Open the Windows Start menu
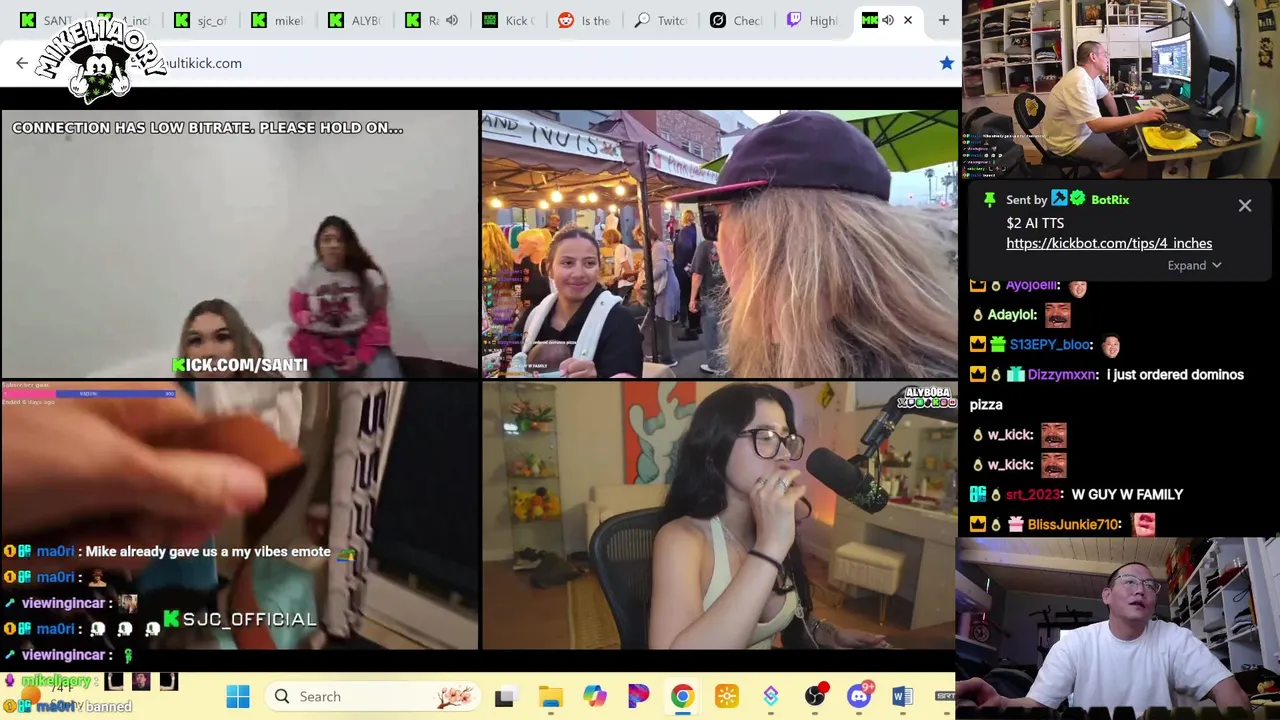Image resolution: width=1280 pixels, height=720 pixels. click(238, 697)
